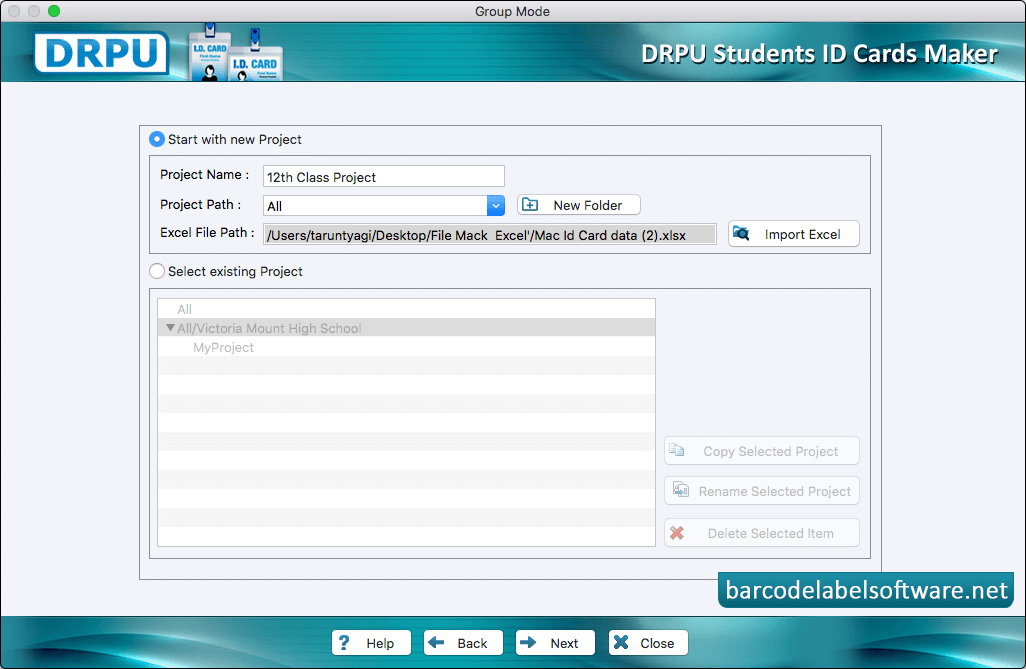Image resolution: width=1026 pixels, height=669 pixels.
Task: Click Delete Selected Item button
Action: click(x=762, y=533)
